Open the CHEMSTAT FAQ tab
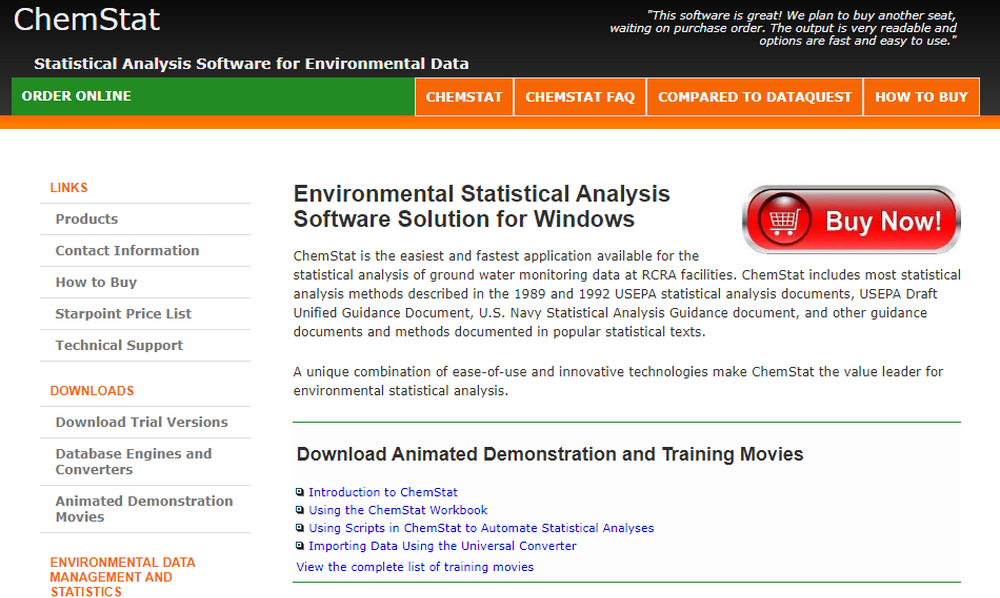 [580, 97]
